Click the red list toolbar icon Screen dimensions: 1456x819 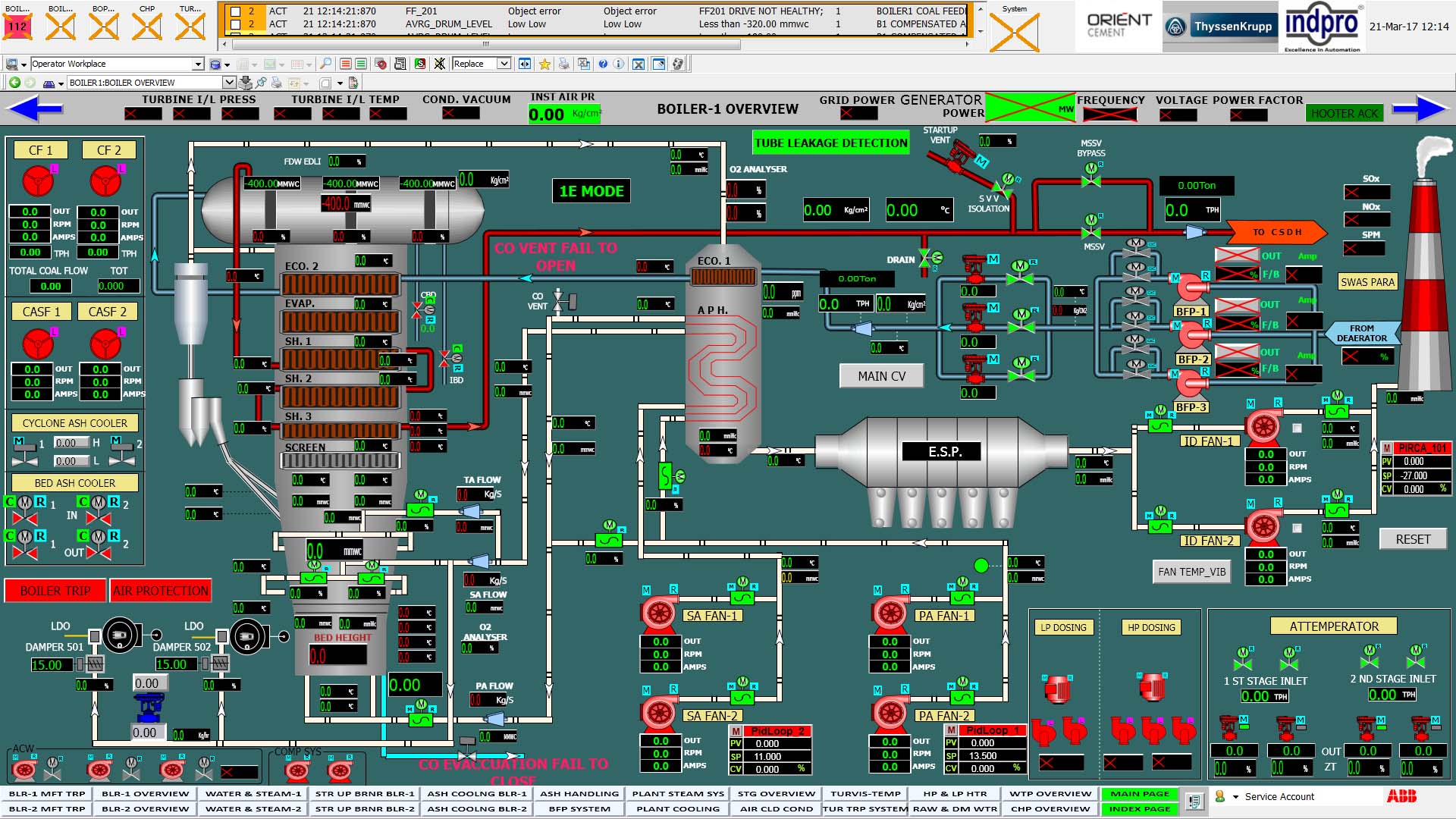coord(346,64)
